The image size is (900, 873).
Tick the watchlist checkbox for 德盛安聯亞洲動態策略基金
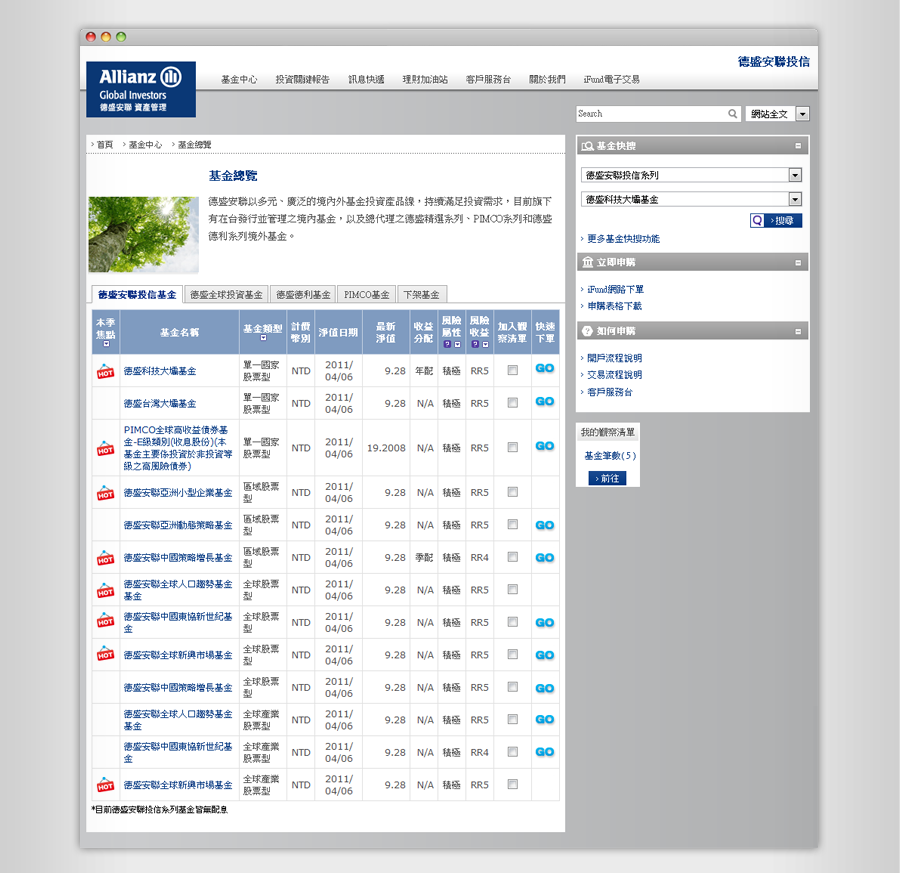click(513, 525)
